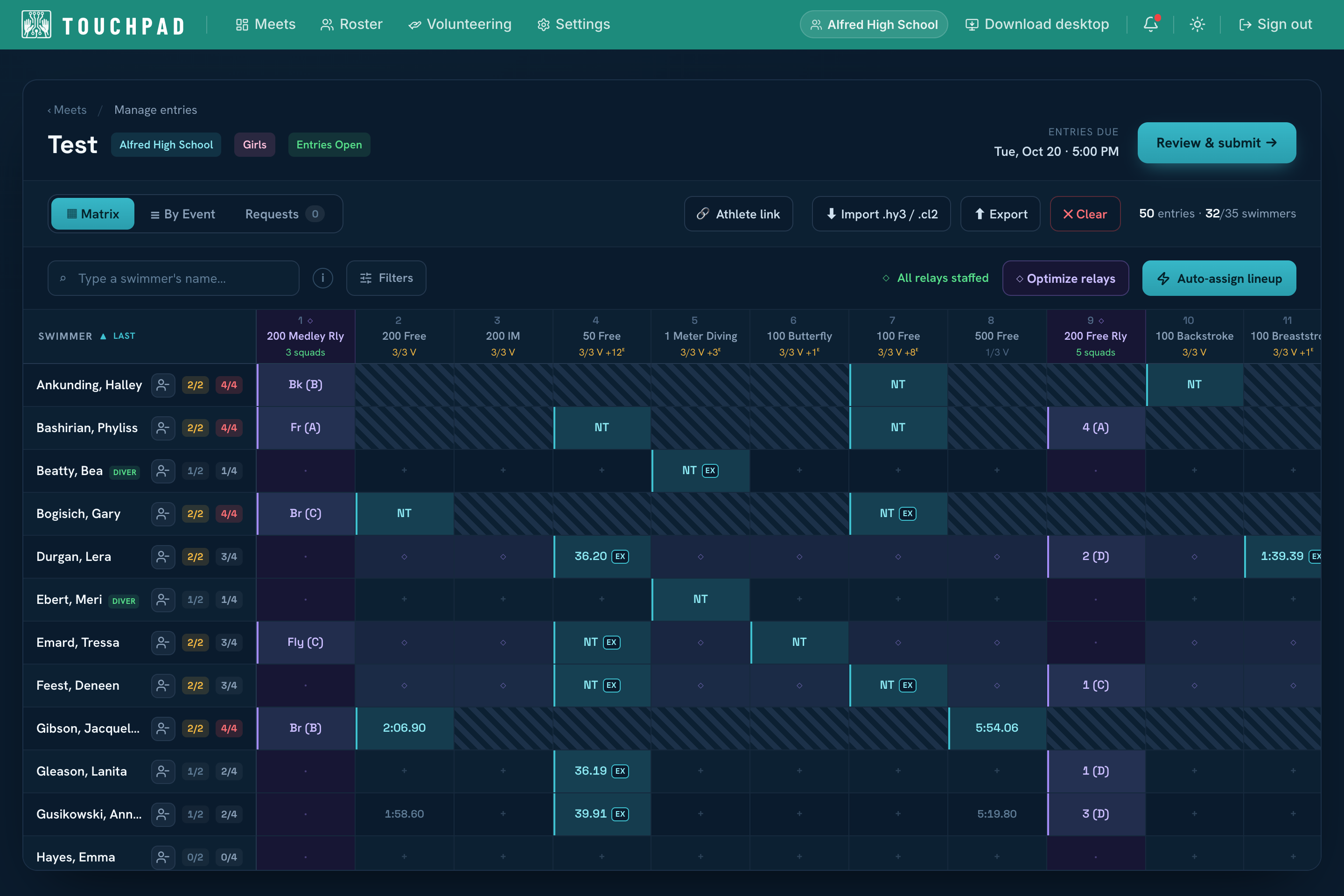Open Settings in the top nav

point(574,24)
